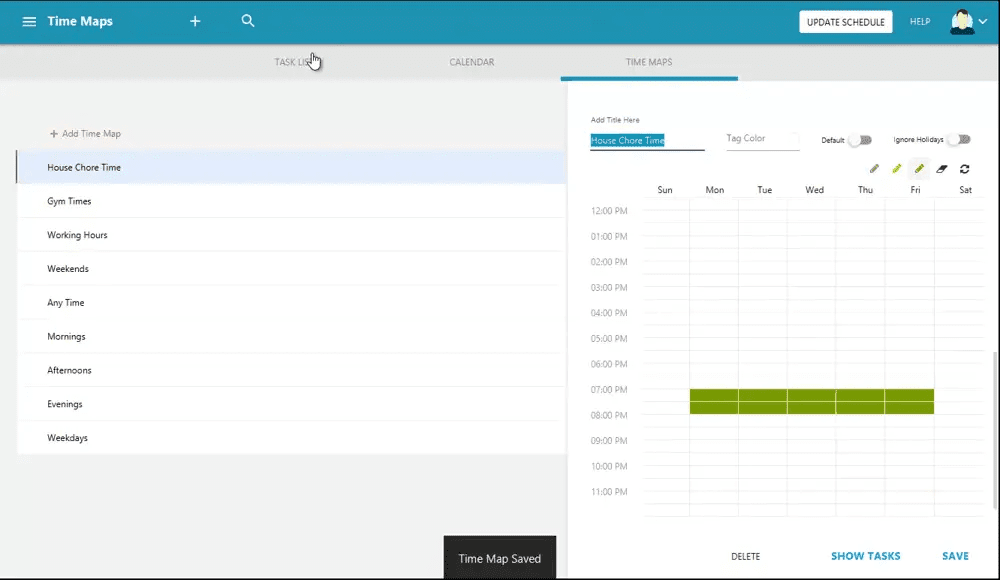Click the plus icon in the top bar
1000x580 pixels.
pyautogui.click(x=195, y=21)
